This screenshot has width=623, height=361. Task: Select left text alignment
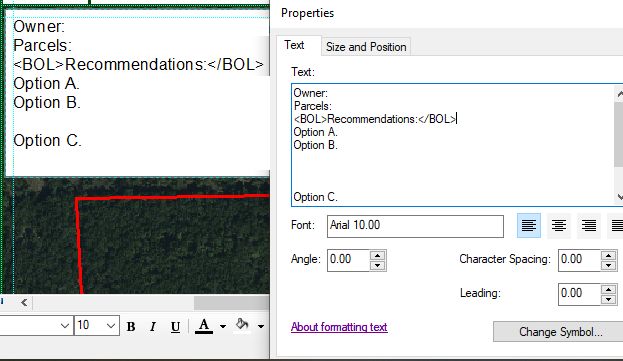(529, 226)
